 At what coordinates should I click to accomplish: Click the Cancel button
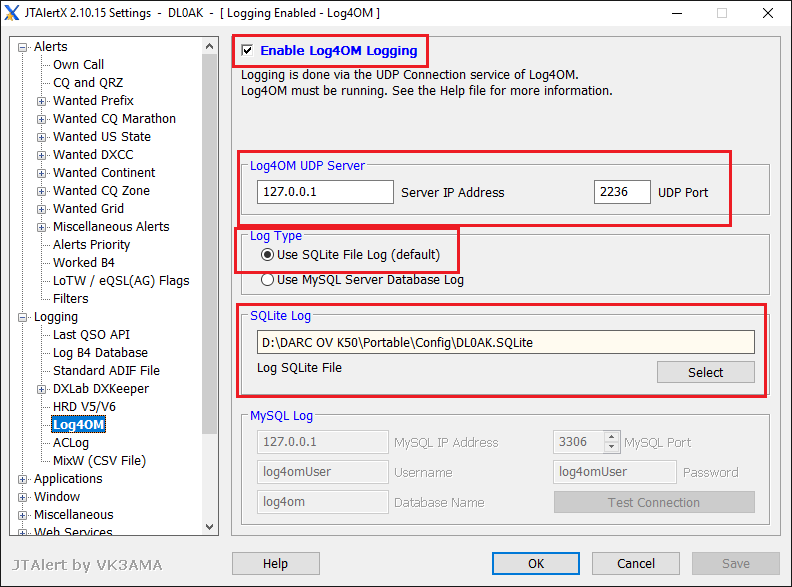[636, 563]
